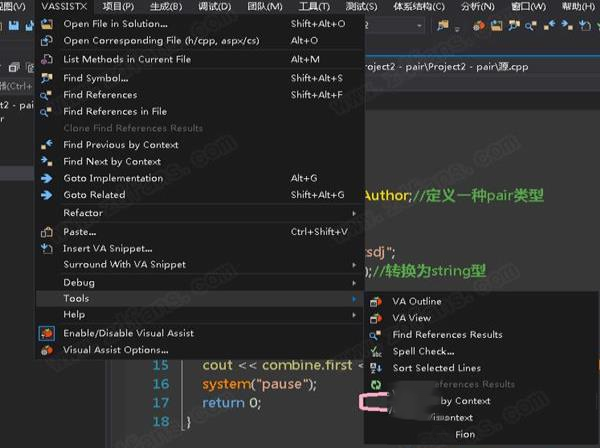Click the Open File in Solution icon
Image resolution: width=600 pixels, height=448 pixels.
click(x=46, y=24)
